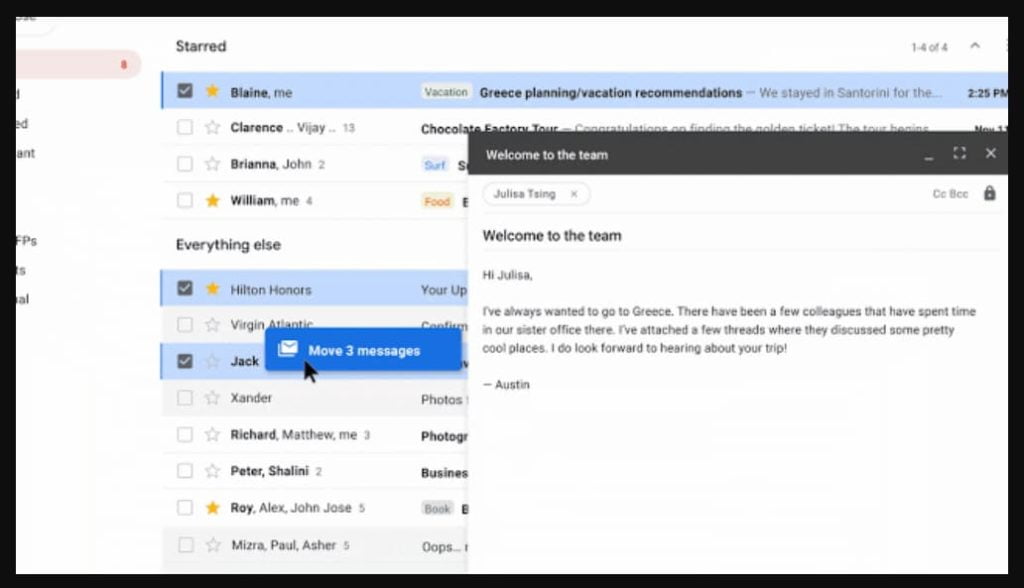Unstar the Hilton Honors email
The height and width of the screenshot is (588, 1024).
tap(211, 288)
